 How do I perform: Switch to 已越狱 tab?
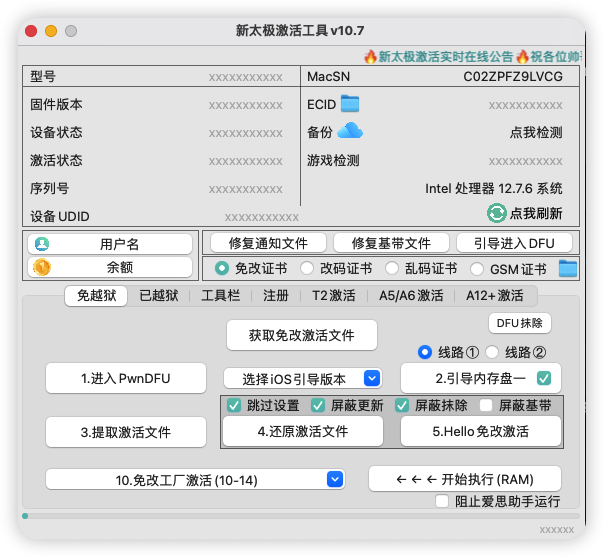pyautogui.click(x=159, y=296)
